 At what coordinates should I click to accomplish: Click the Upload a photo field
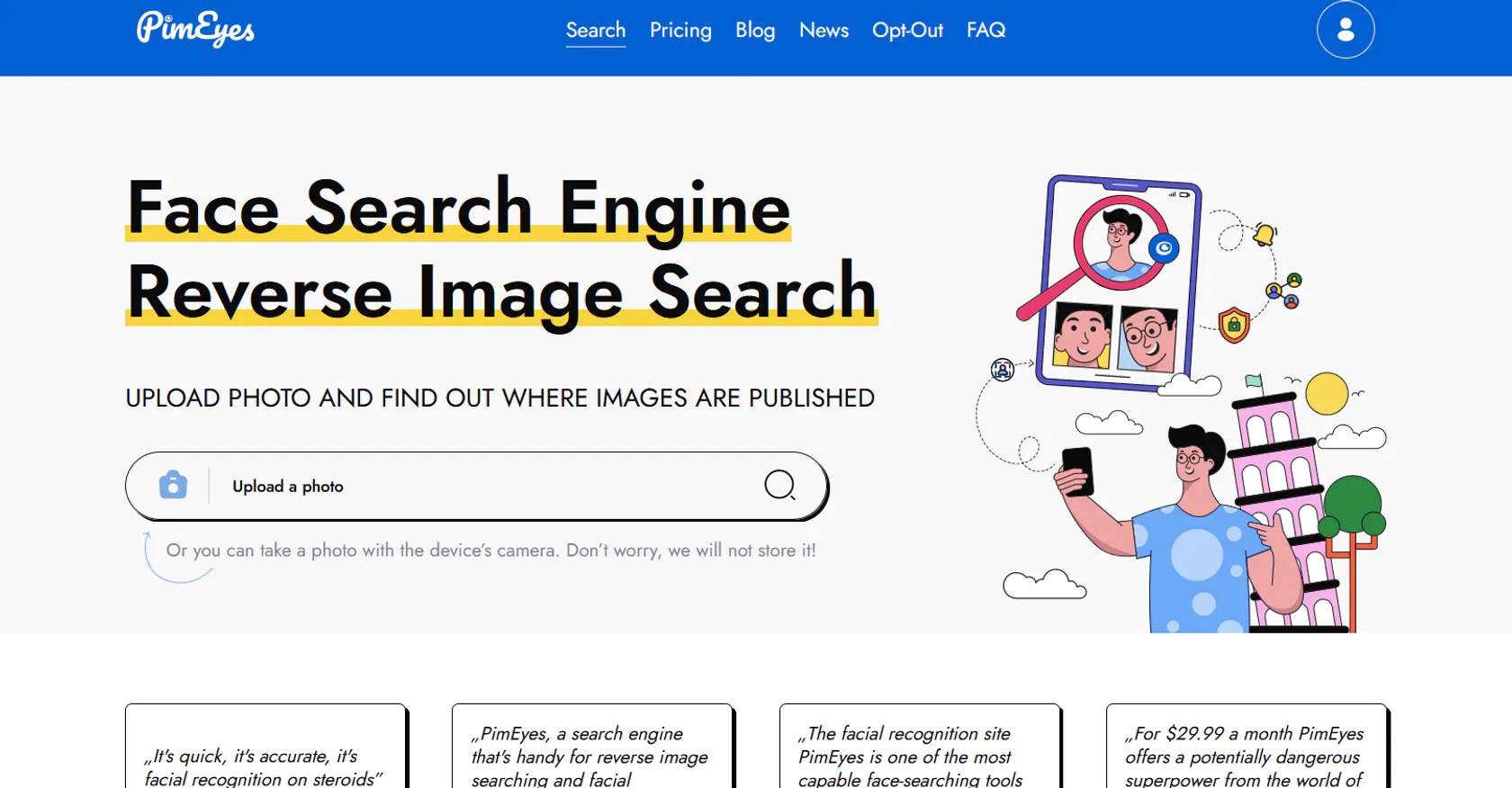point(476,486)
